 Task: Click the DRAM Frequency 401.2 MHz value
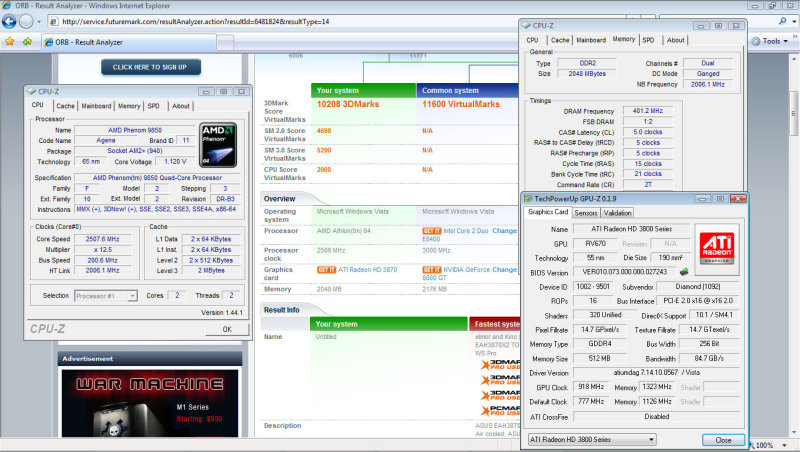[648, 111]
